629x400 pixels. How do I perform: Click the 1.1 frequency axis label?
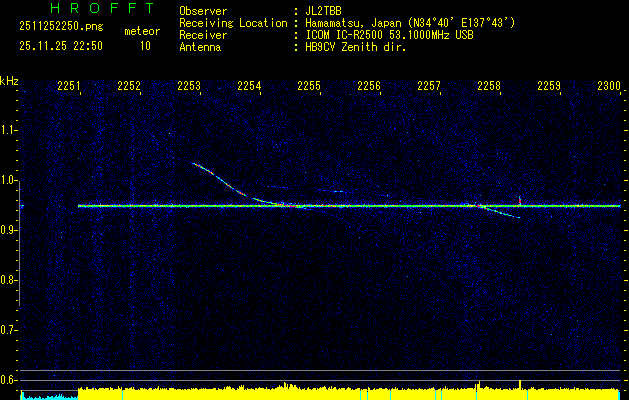coord(9,130)
